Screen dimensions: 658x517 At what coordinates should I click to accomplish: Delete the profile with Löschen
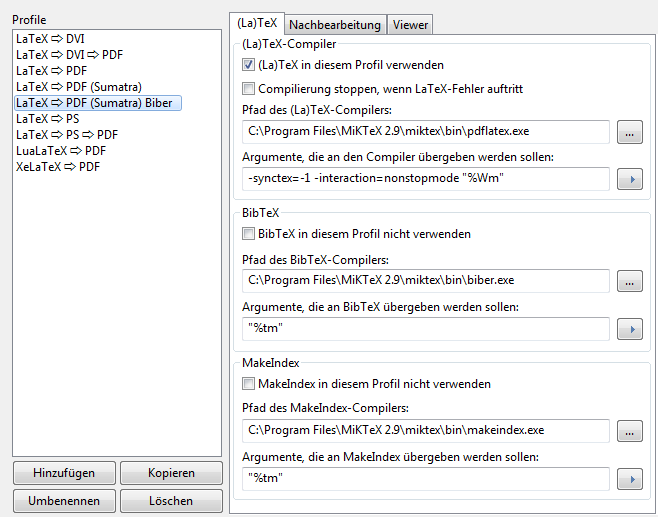click(170, 500)
